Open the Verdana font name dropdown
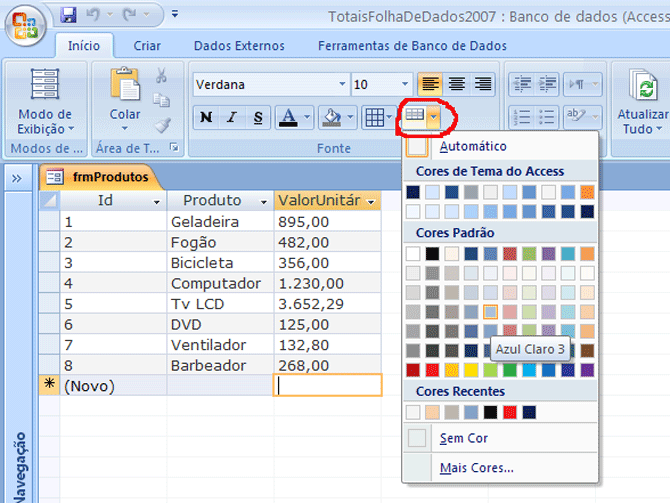The image size is (670, 503). pos(342,84)
